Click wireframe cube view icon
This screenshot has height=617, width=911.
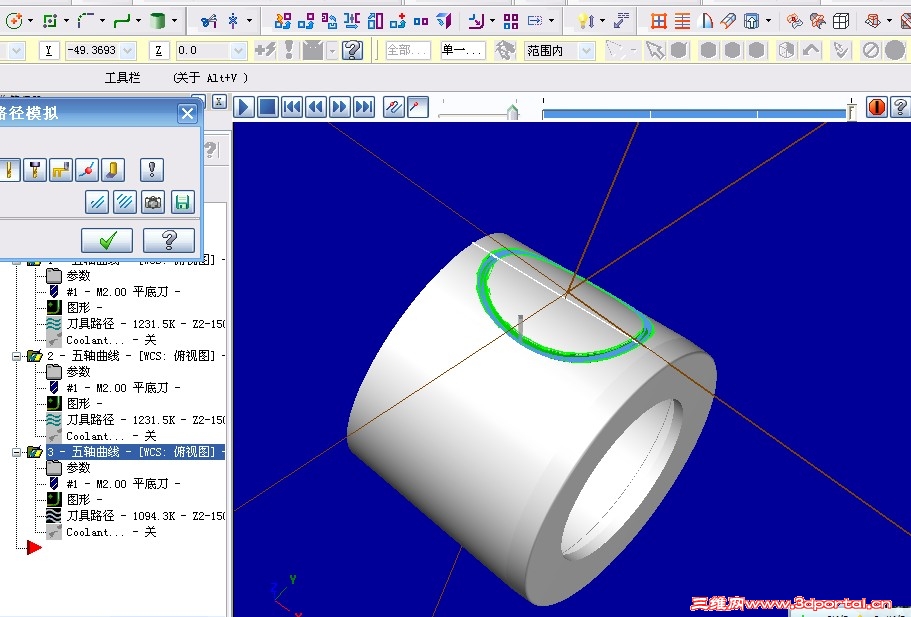(841, 21)
